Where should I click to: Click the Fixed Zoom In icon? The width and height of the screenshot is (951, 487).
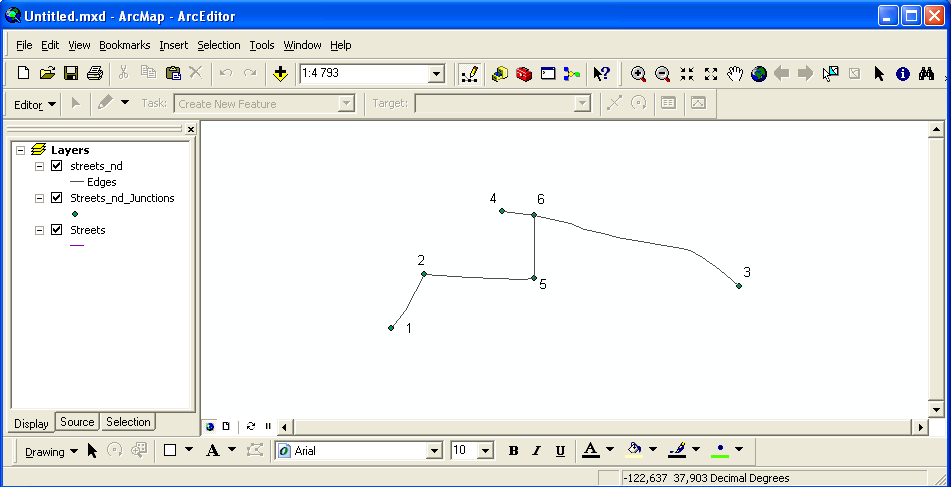[687, 74]
